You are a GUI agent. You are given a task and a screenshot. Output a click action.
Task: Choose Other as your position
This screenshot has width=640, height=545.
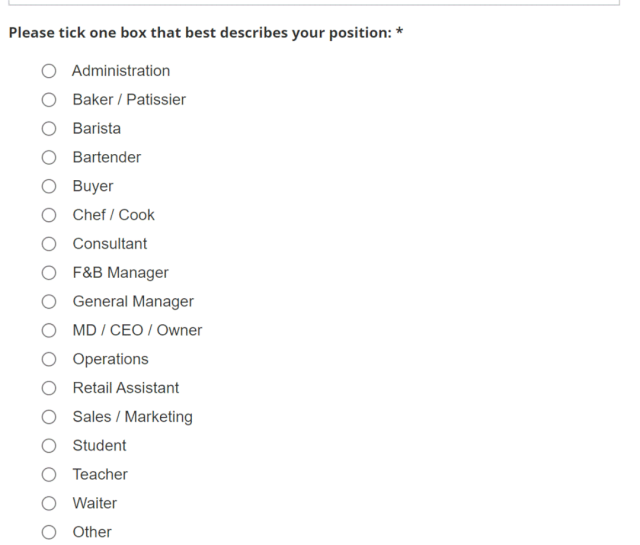point(49,532)
